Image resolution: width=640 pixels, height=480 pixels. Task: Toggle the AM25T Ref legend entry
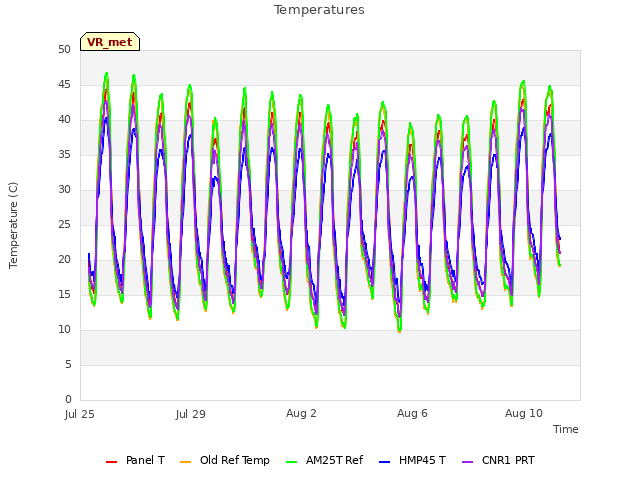pos(324,460)
